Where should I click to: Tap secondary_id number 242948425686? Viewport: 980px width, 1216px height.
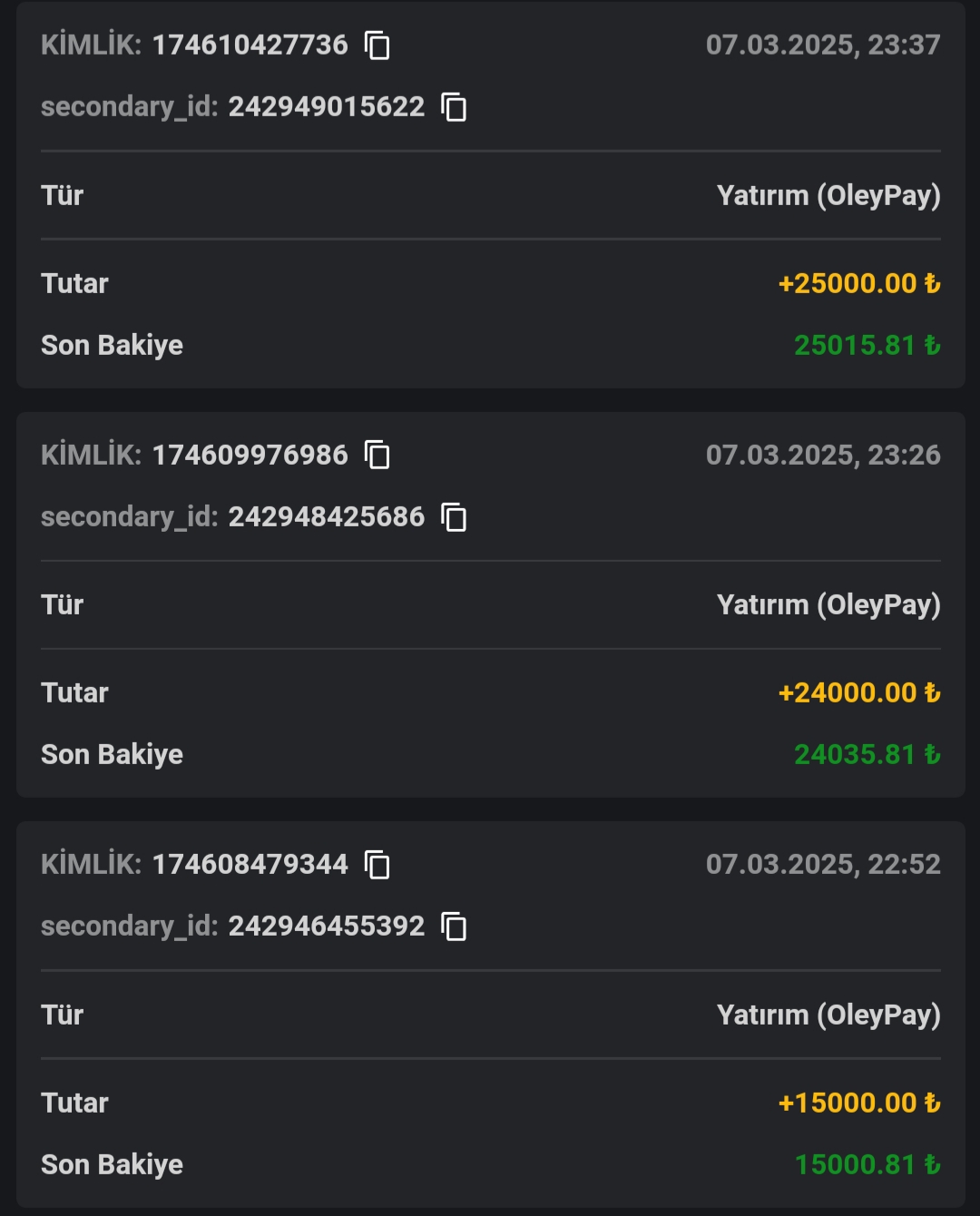point(327,516)
